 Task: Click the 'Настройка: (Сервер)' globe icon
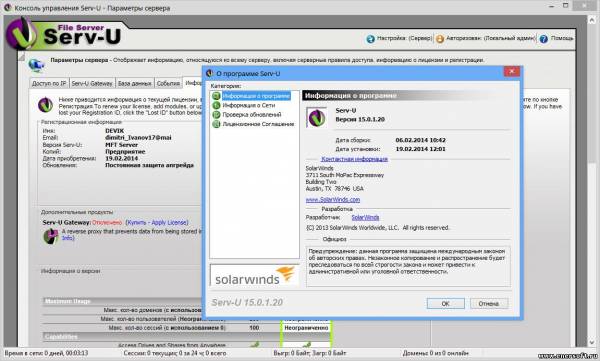point(370,39)
